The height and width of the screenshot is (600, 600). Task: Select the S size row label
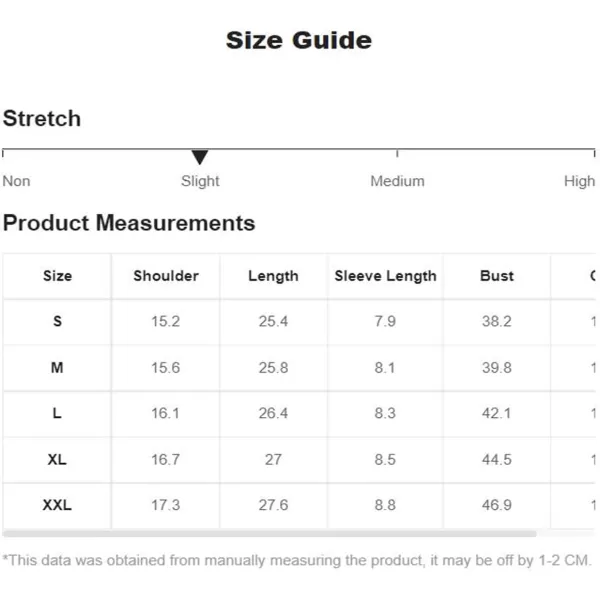click(57, 322)
